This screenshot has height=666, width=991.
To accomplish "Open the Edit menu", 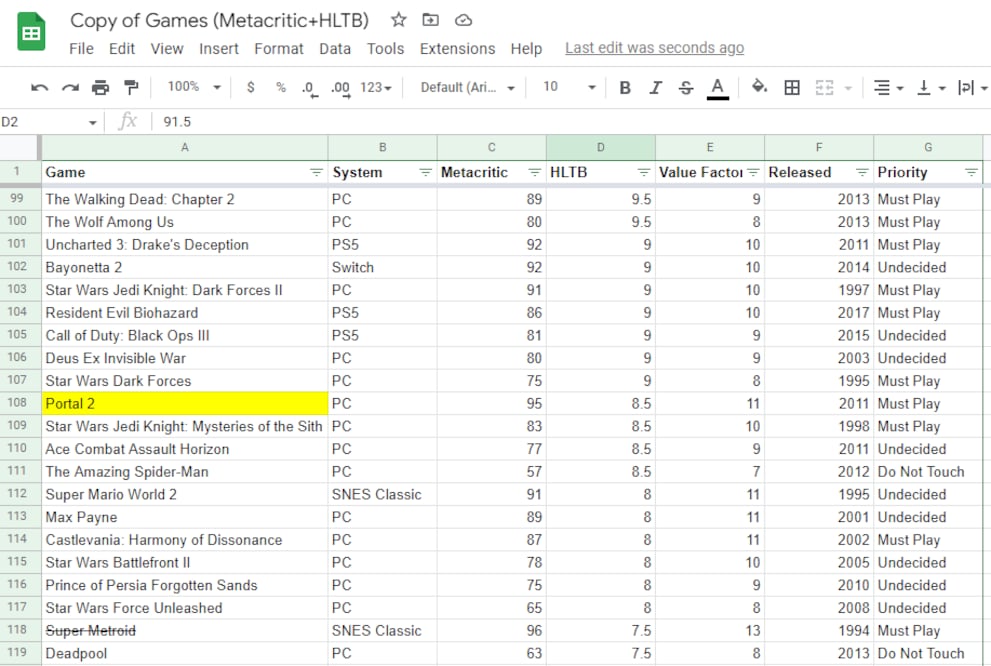I will click(122, 49).
